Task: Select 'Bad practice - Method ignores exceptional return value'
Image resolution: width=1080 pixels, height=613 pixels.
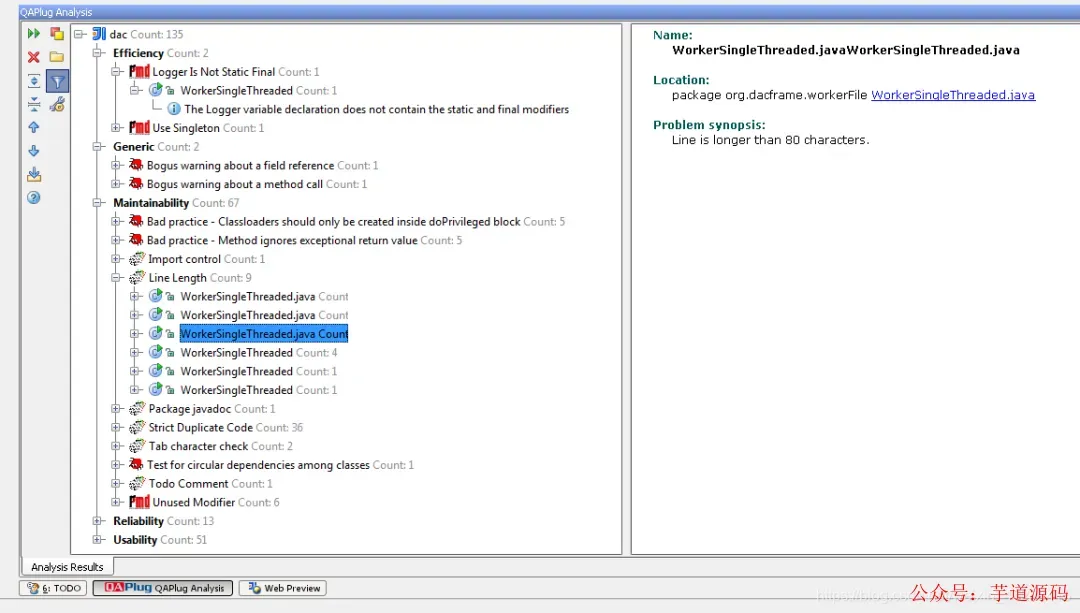Action: pos(304,240)
